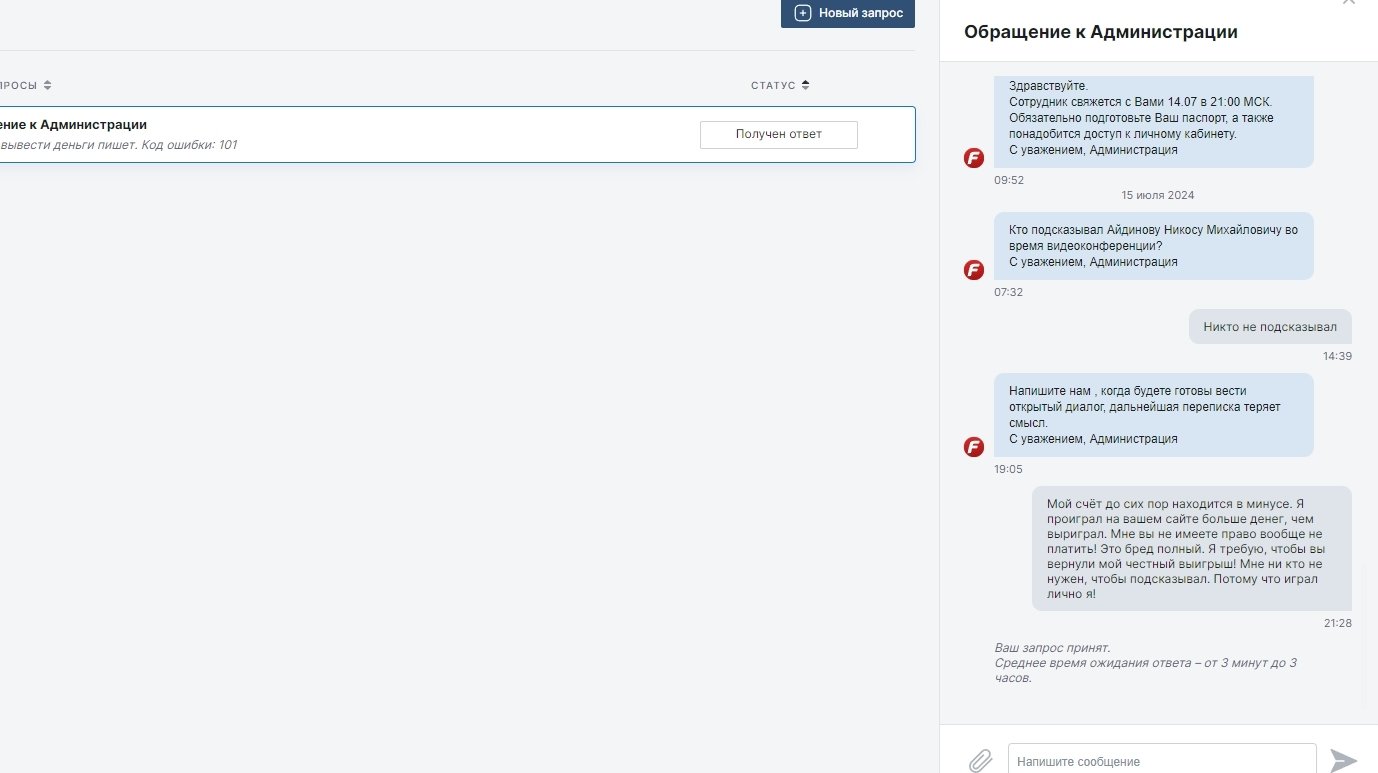Click the admin avatar beside the 09:52 message

coord(974,158)
